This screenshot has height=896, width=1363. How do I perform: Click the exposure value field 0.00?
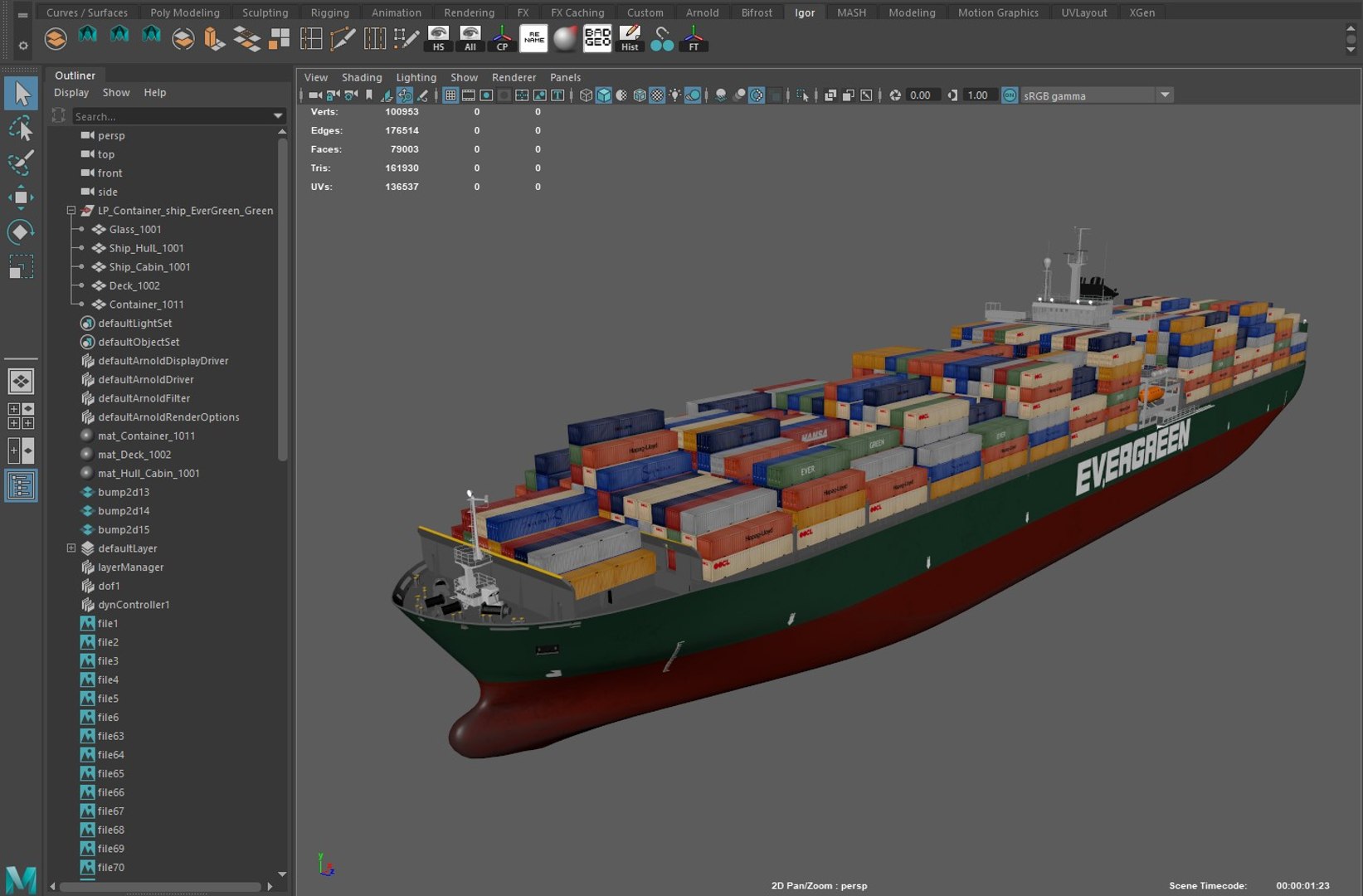922,95
